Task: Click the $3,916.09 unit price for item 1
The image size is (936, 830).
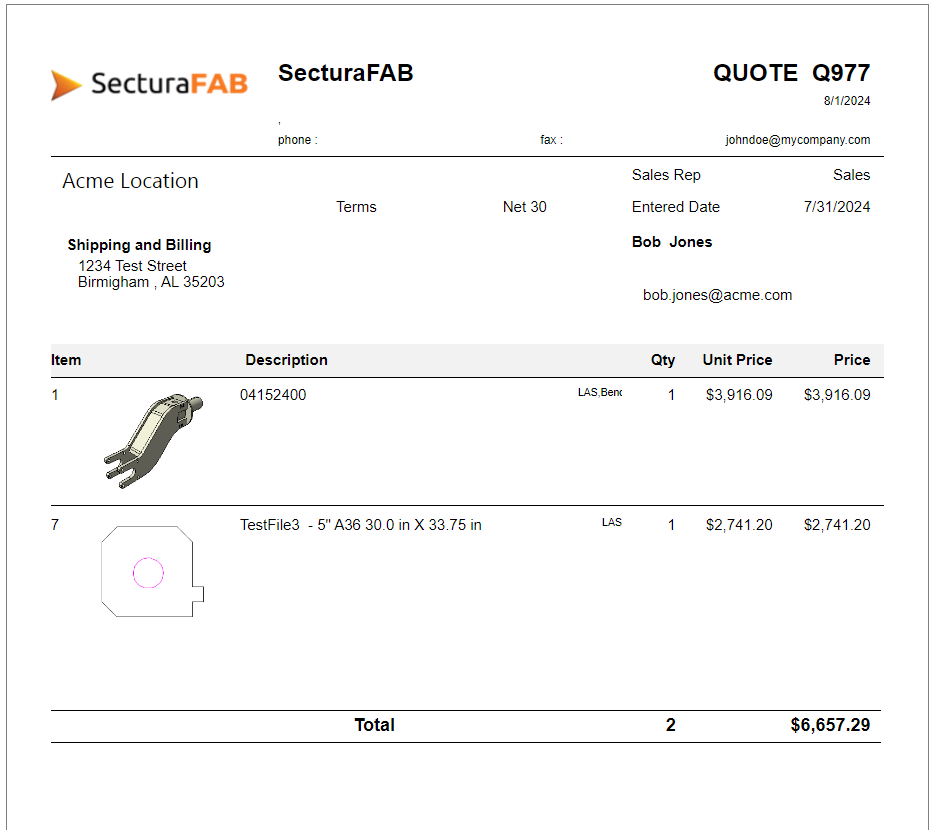Action: tap(738, 395)
